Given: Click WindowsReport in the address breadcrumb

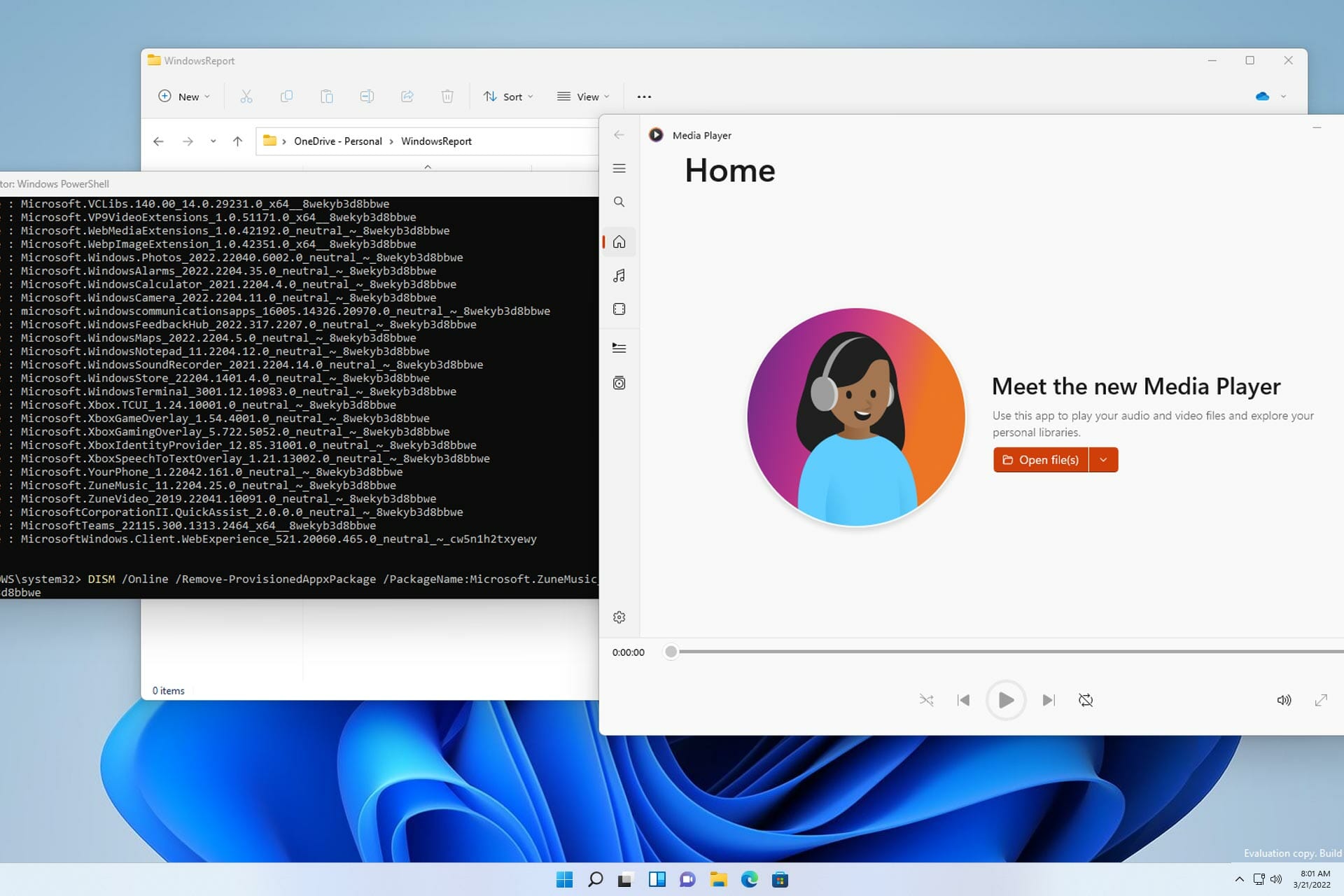Looking at the screenshot, I should tap(436, 141).
